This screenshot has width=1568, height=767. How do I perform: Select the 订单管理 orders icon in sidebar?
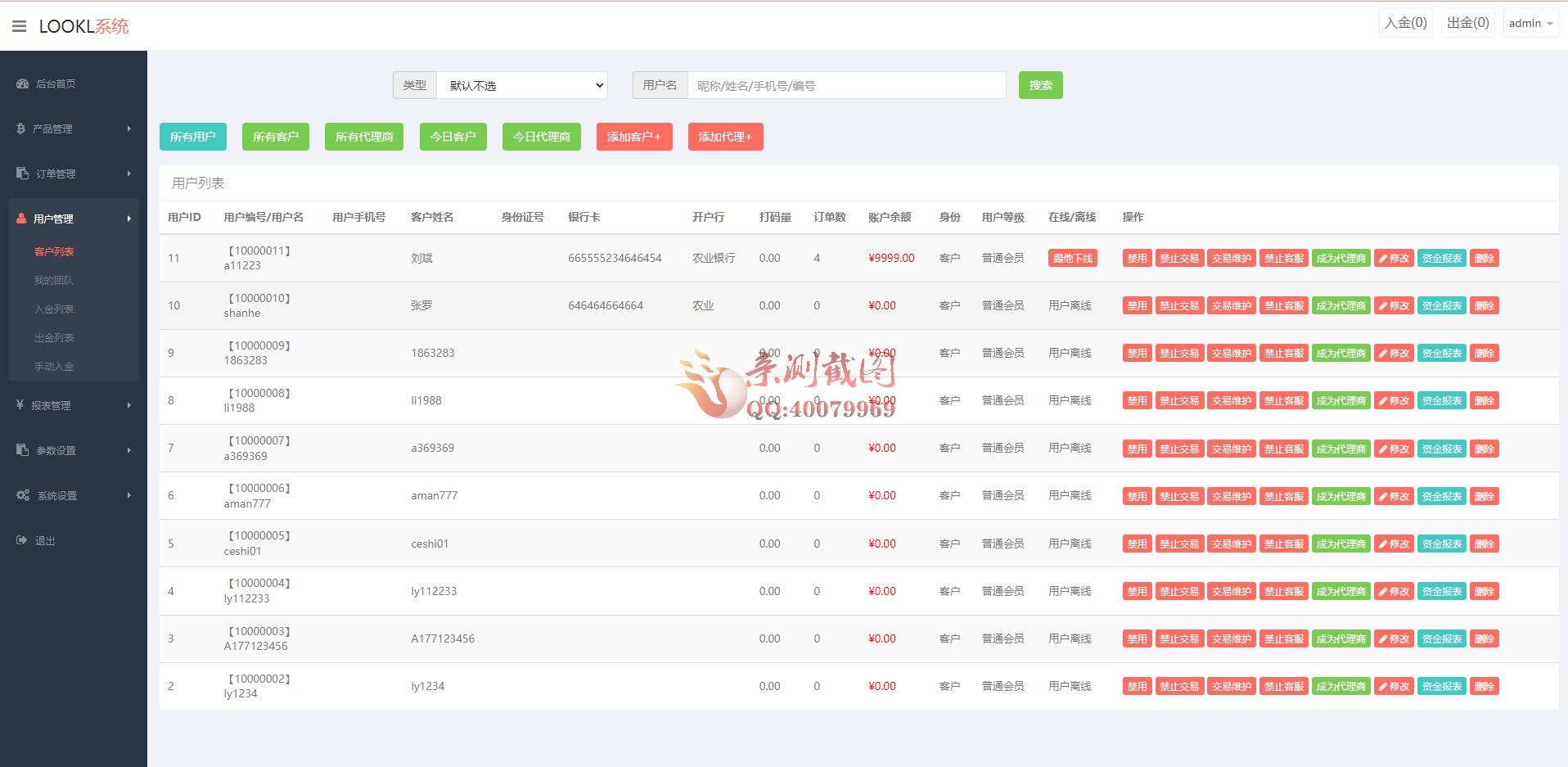click(x=20, y=174)
